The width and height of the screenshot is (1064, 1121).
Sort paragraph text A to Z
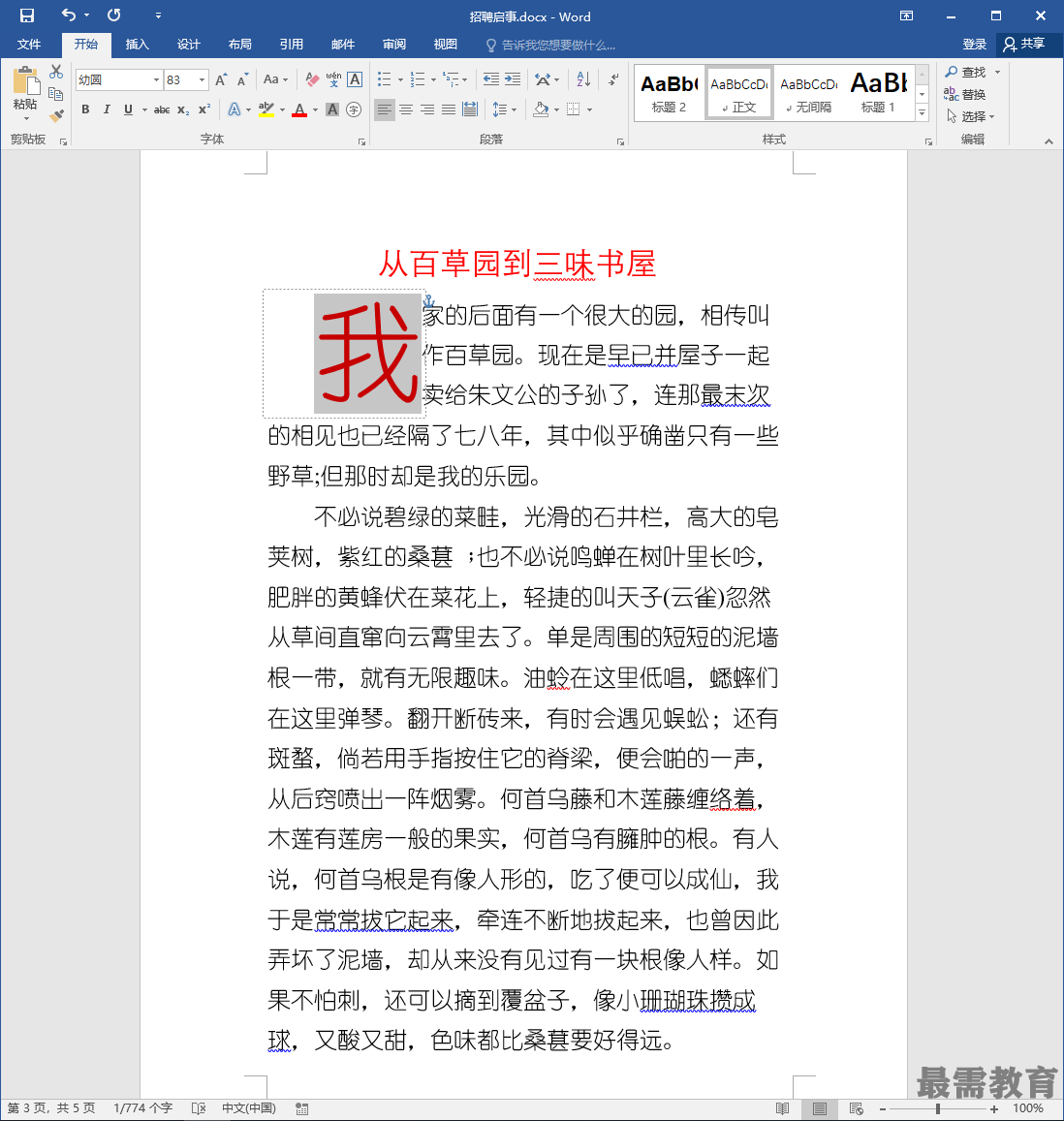[583, 79]
